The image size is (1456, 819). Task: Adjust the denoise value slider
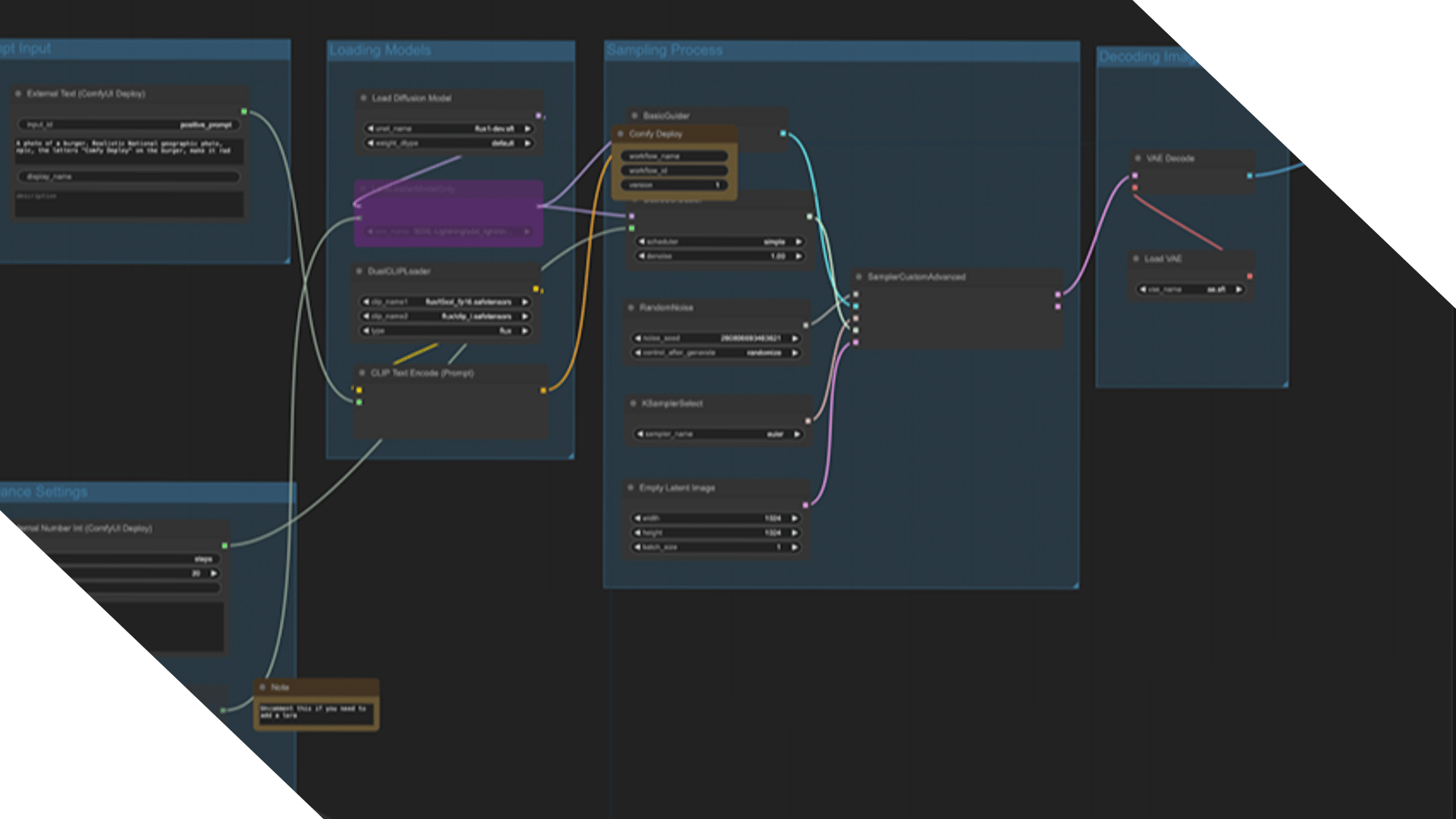tap(717, 256)
